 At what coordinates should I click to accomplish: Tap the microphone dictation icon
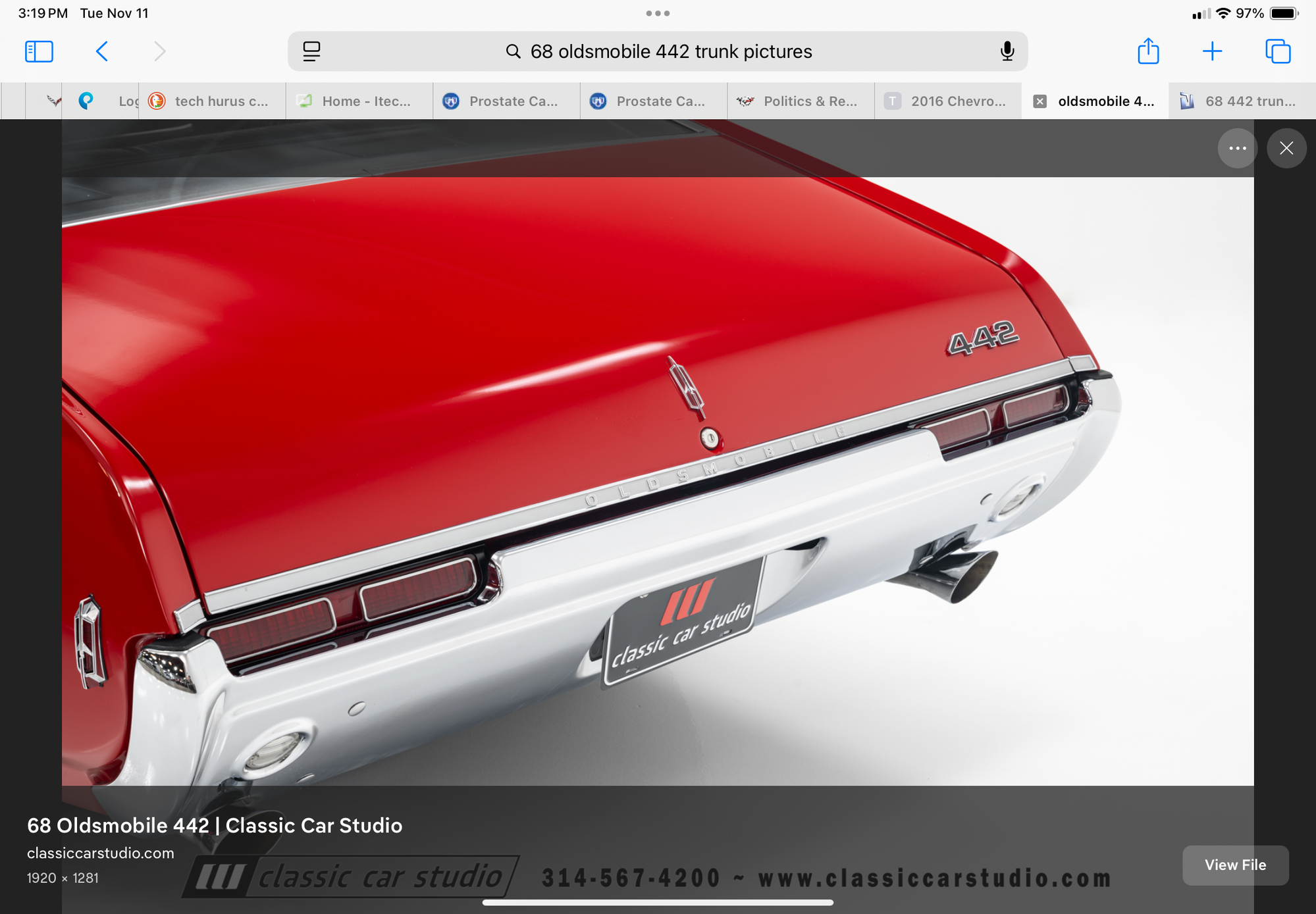1007,51
